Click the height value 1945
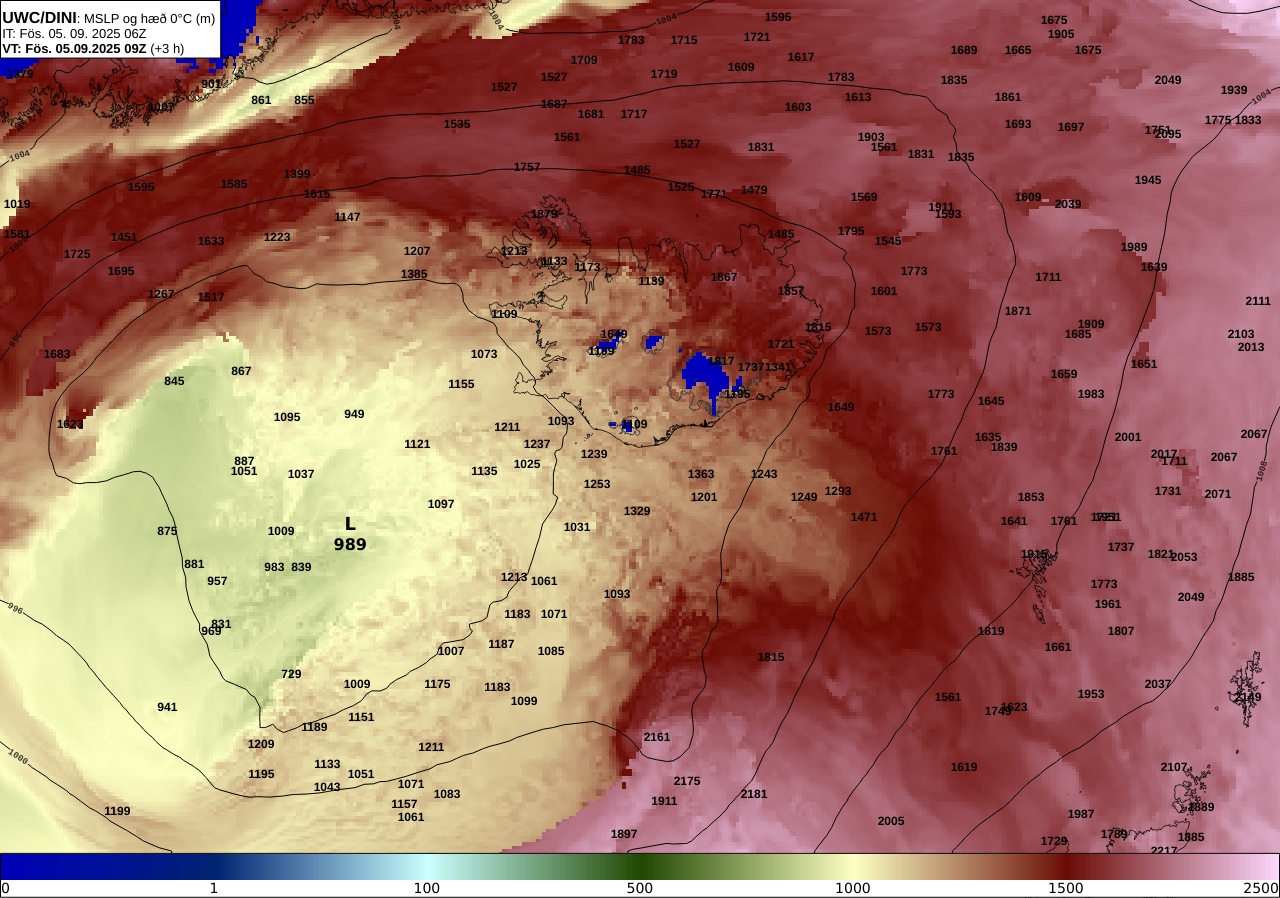The height and width of the screenshot is (898, 1280). pos(1148,180)
